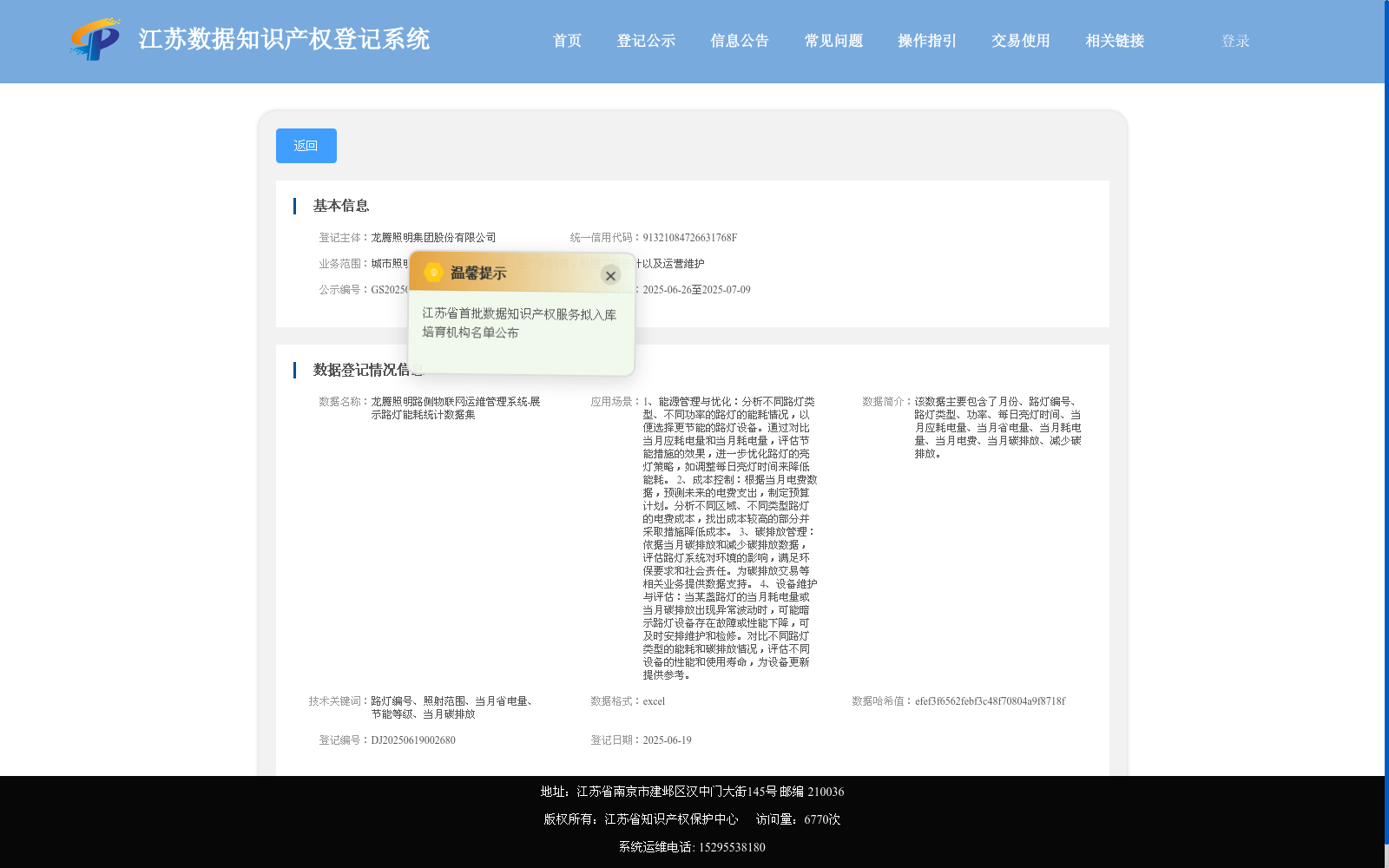Close the 温馨提示 popup
The height and width of the screenshot is (868, 1389).
point(610,275)
